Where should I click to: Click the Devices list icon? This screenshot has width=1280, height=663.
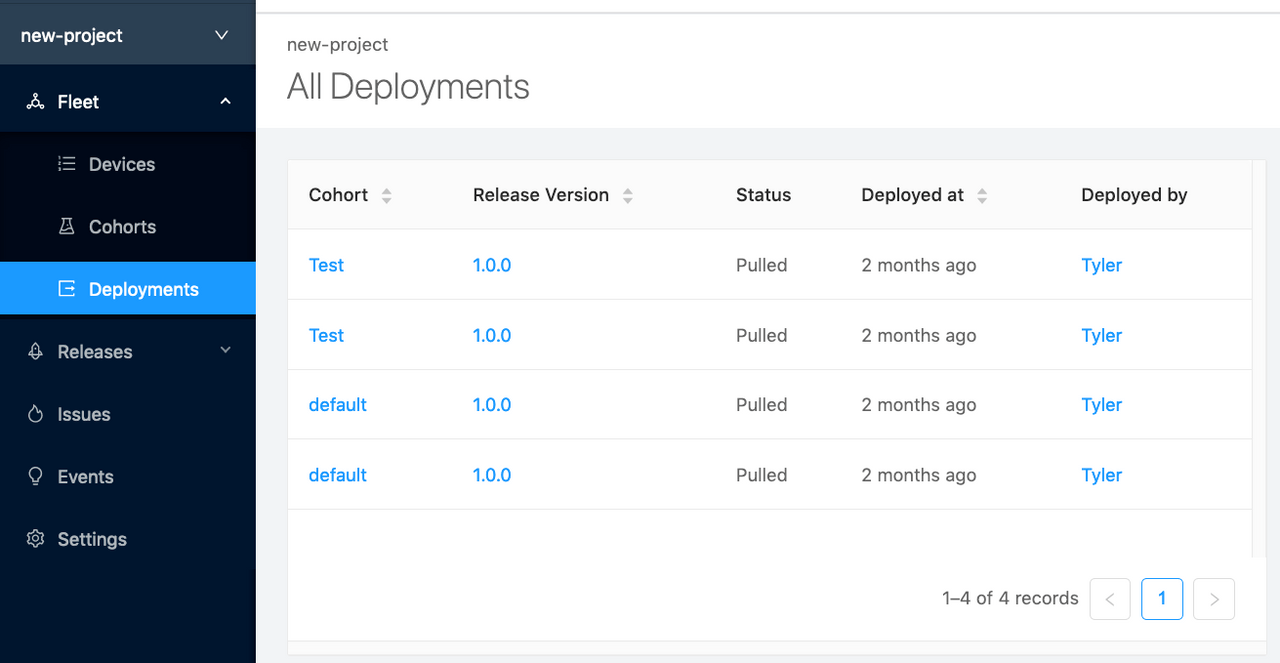point(67,164)
